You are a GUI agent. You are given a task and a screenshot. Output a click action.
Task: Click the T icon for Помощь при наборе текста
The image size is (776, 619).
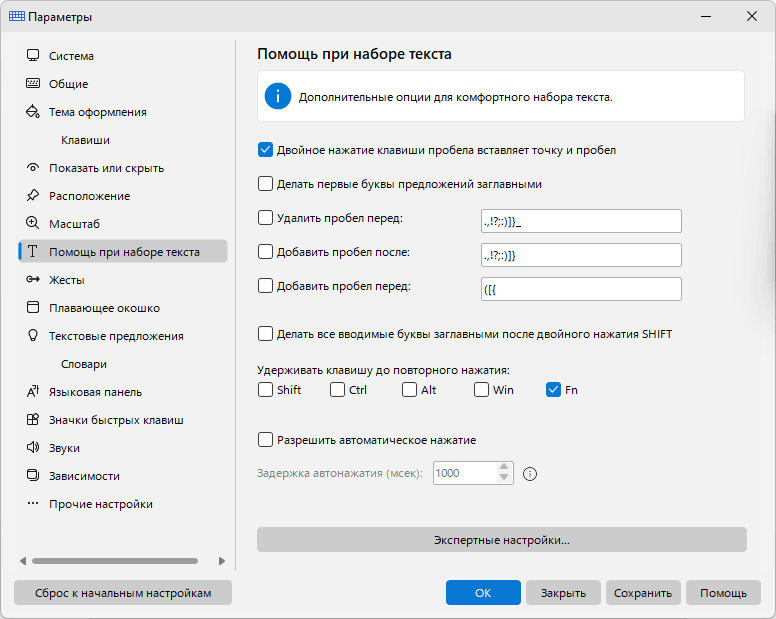point(33,251)
